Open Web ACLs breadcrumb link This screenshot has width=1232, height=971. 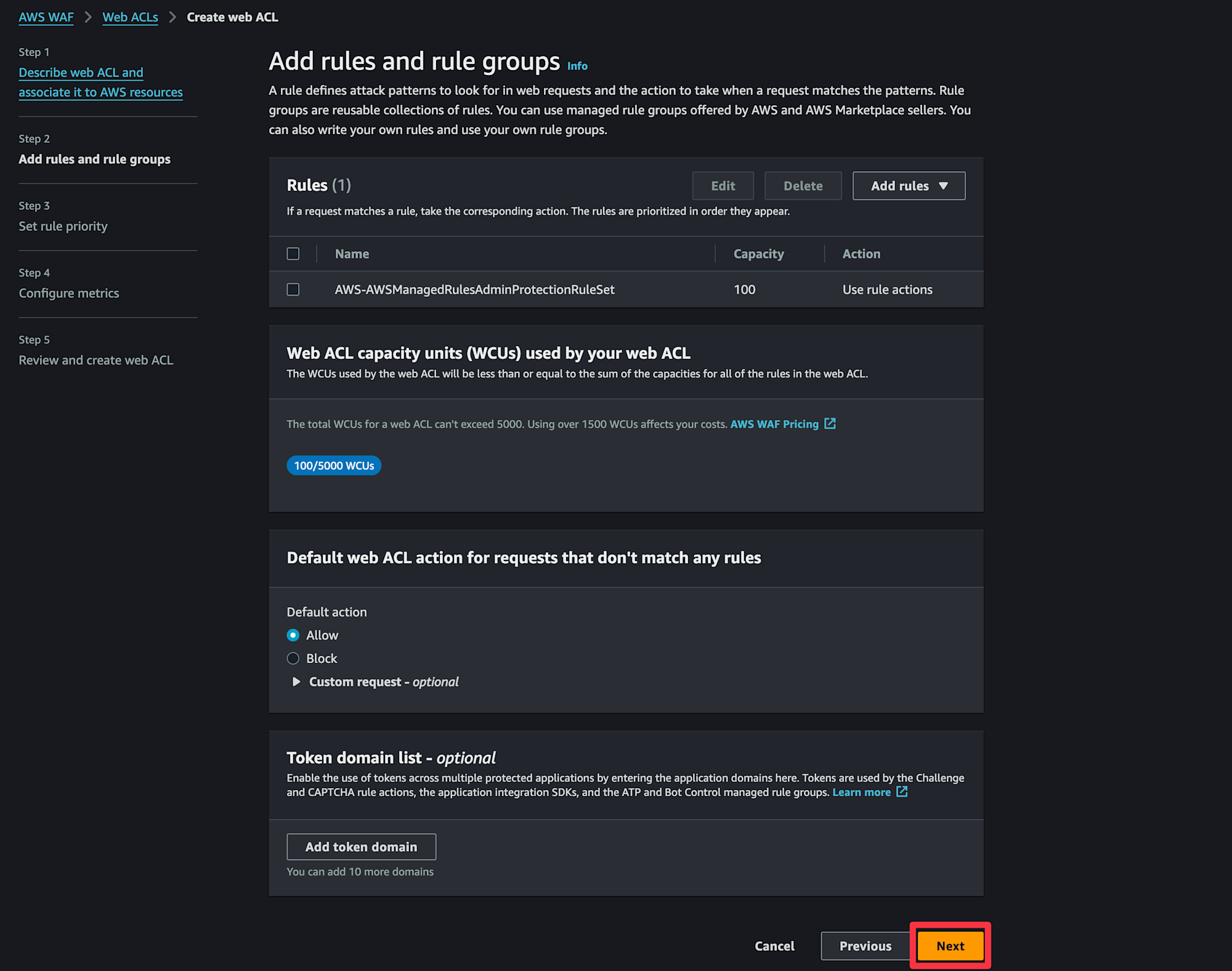point(130,17)
